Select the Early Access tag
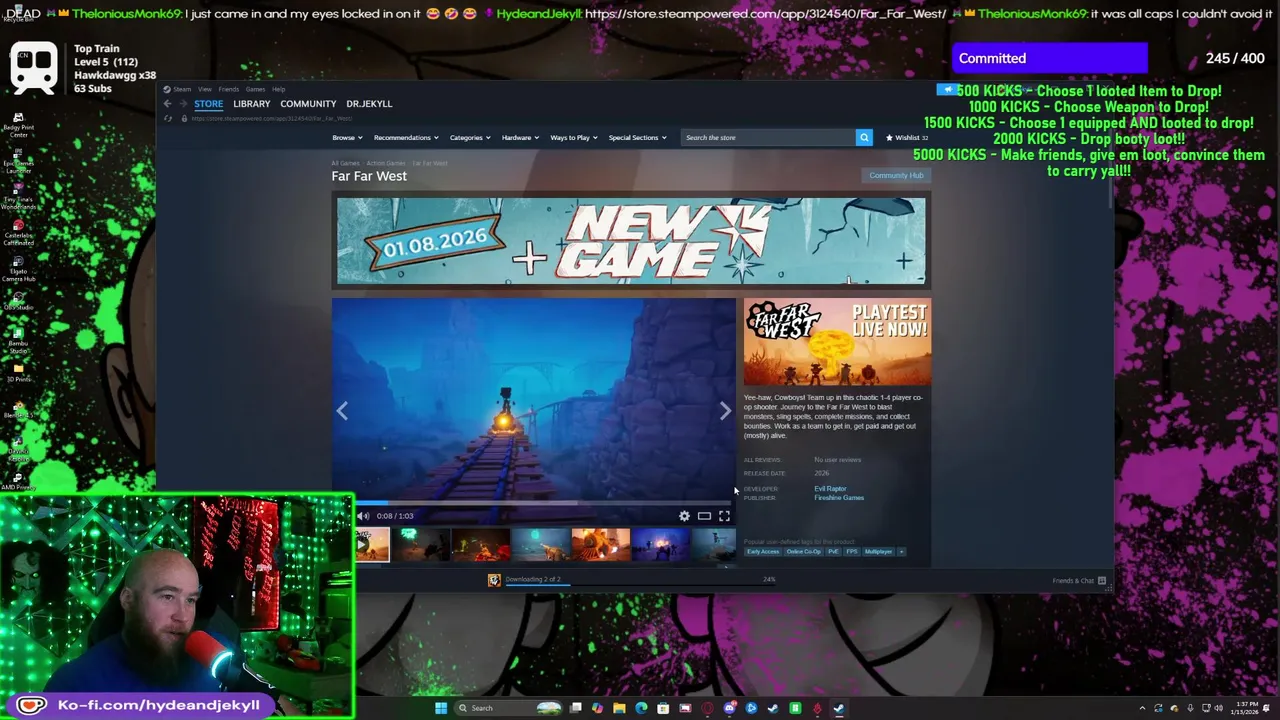Screen dimensions: 1280x720 click(x=763, y=551)
